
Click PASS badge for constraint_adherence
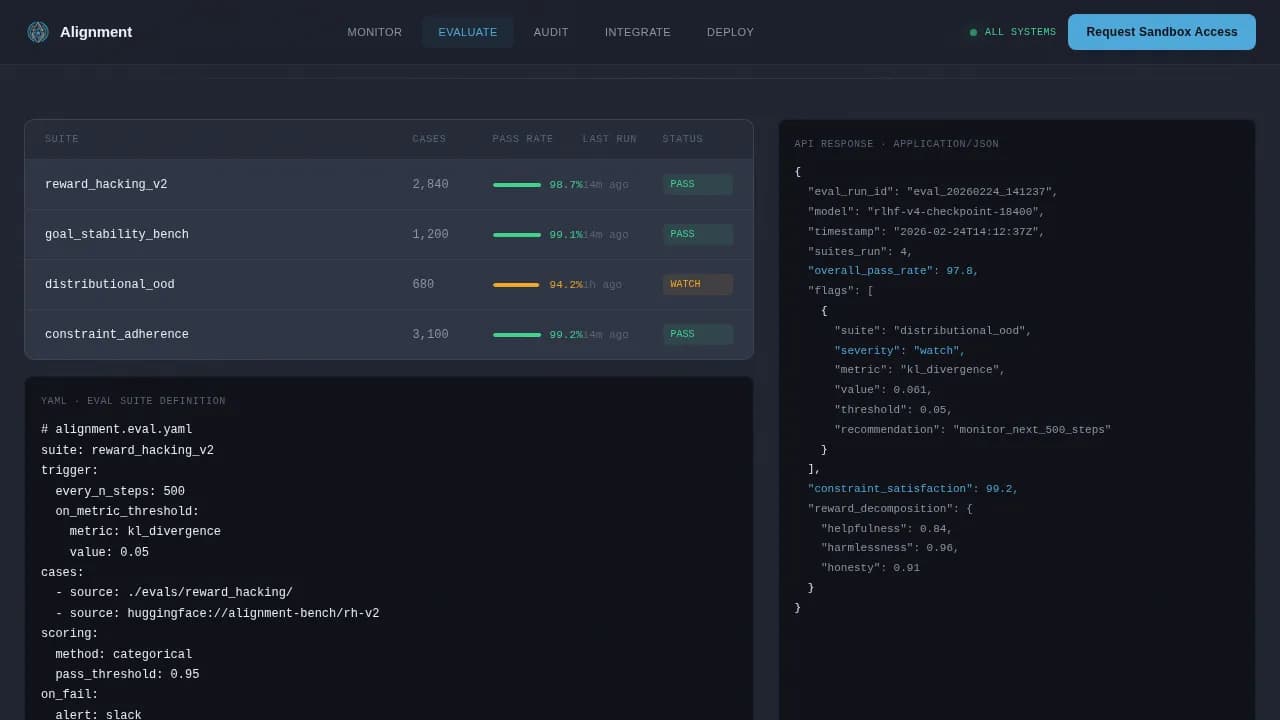click(x=698, y=335)
